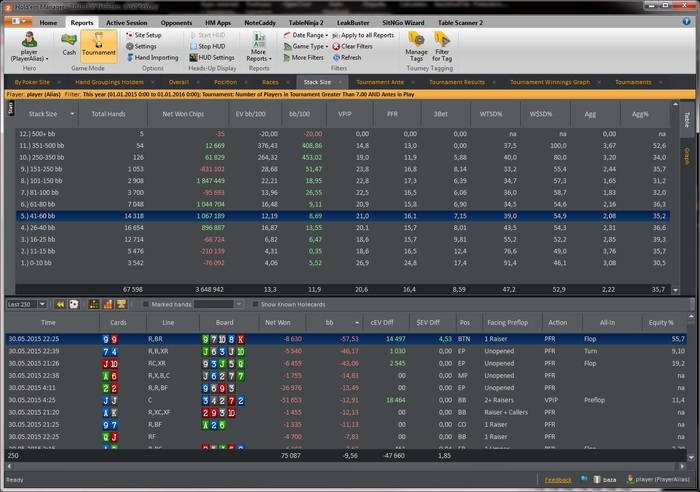Click the orange bar chart icon
The height and width of the screenshot is (492, 700).
[108, 304]
